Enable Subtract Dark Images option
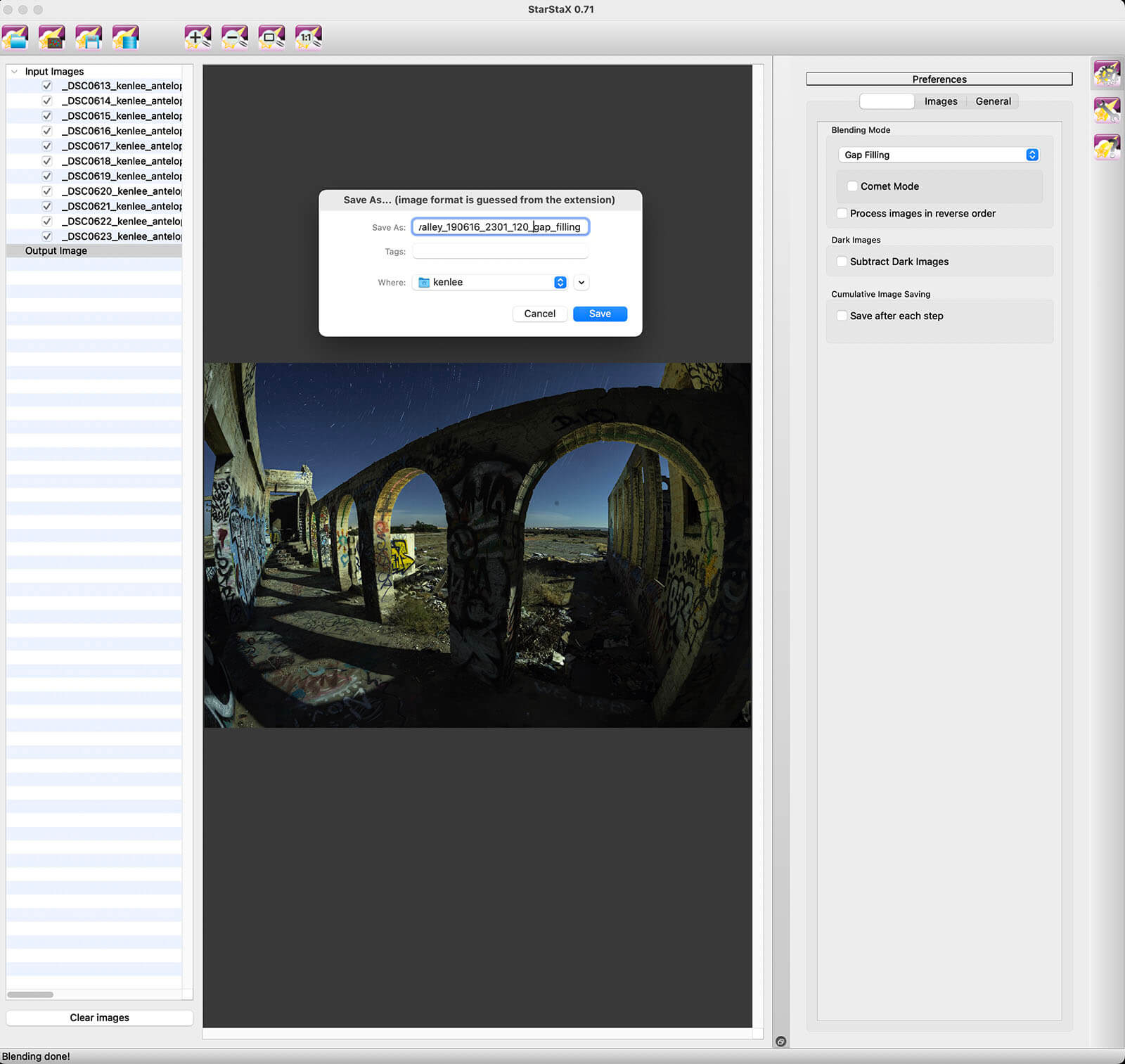 842,262
